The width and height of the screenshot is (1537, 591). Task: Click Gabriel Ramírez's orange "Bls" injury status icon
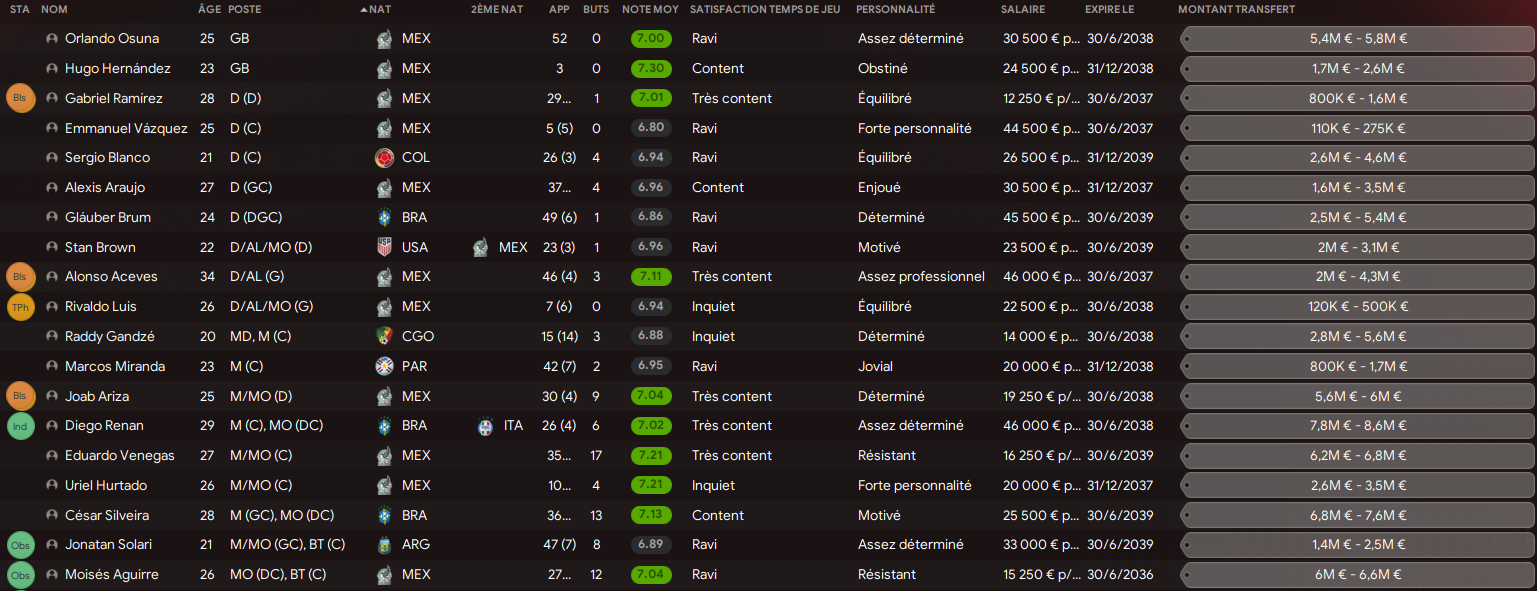click(x=21, y=99)
